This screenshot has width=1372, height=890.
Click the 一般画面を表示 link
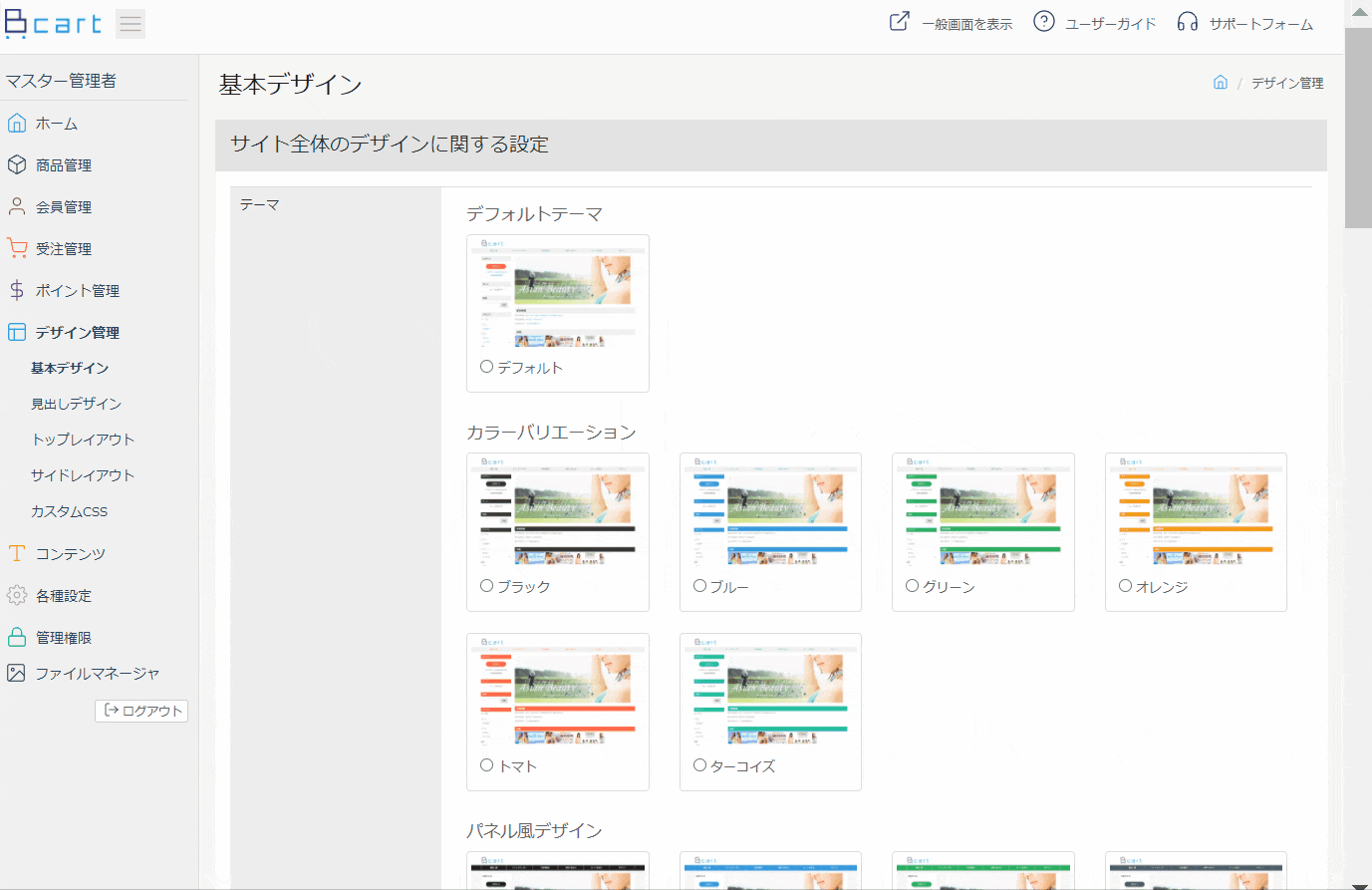(966, 24)
